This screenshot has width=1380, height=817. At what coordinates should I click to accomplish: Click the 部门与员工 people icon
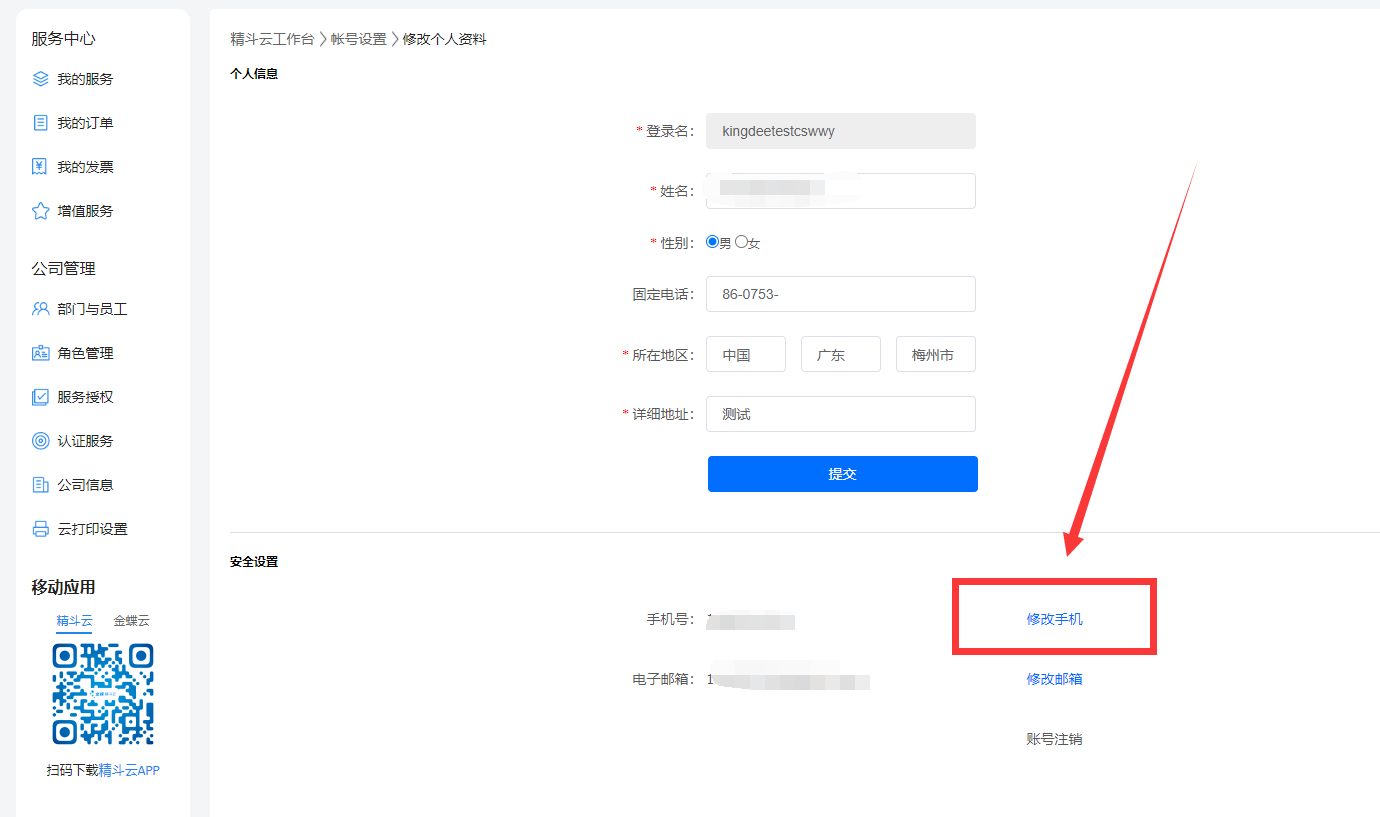point(40,308)
